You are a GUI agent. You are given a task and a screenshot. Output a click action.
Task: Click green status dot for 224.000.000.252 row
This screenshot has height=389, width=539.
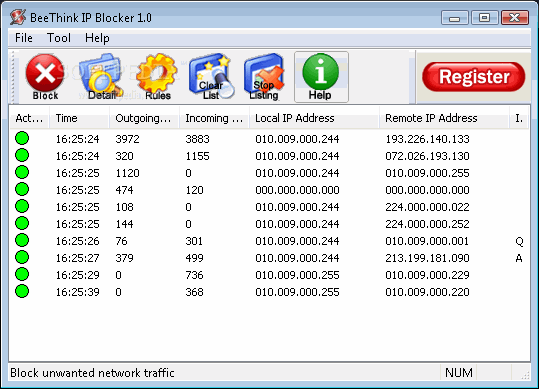click(22, 223)
